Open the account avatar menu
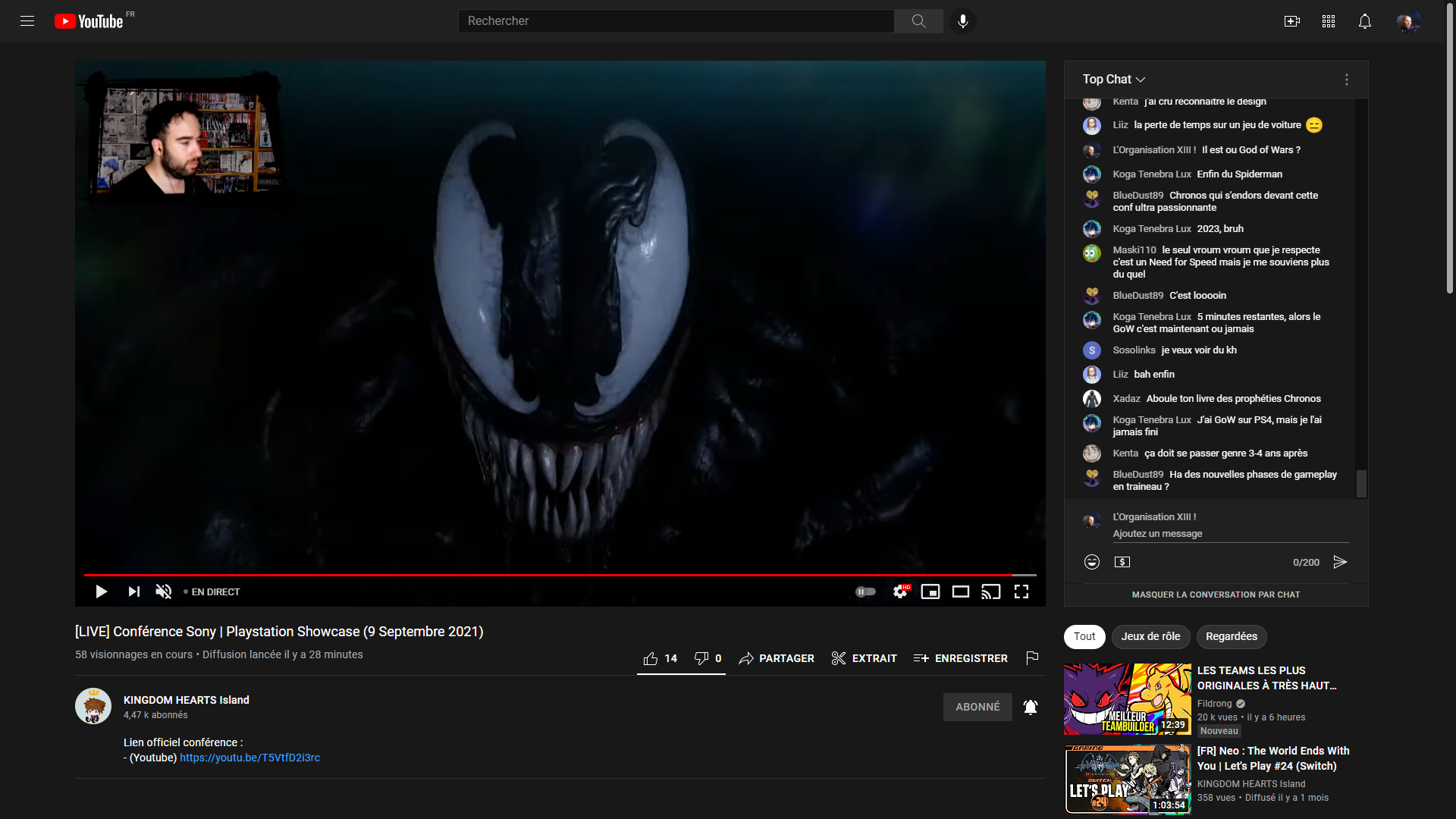1456x819 pixels. pos(1408,21)
